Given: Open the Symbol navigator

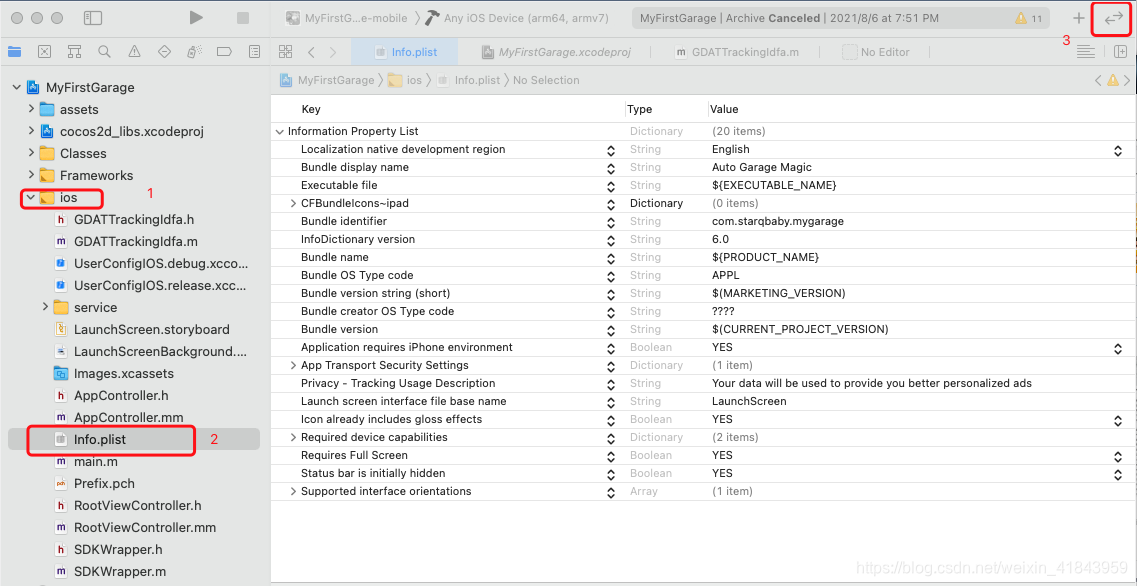Looking at the screenshot, I should click(74, 51).
